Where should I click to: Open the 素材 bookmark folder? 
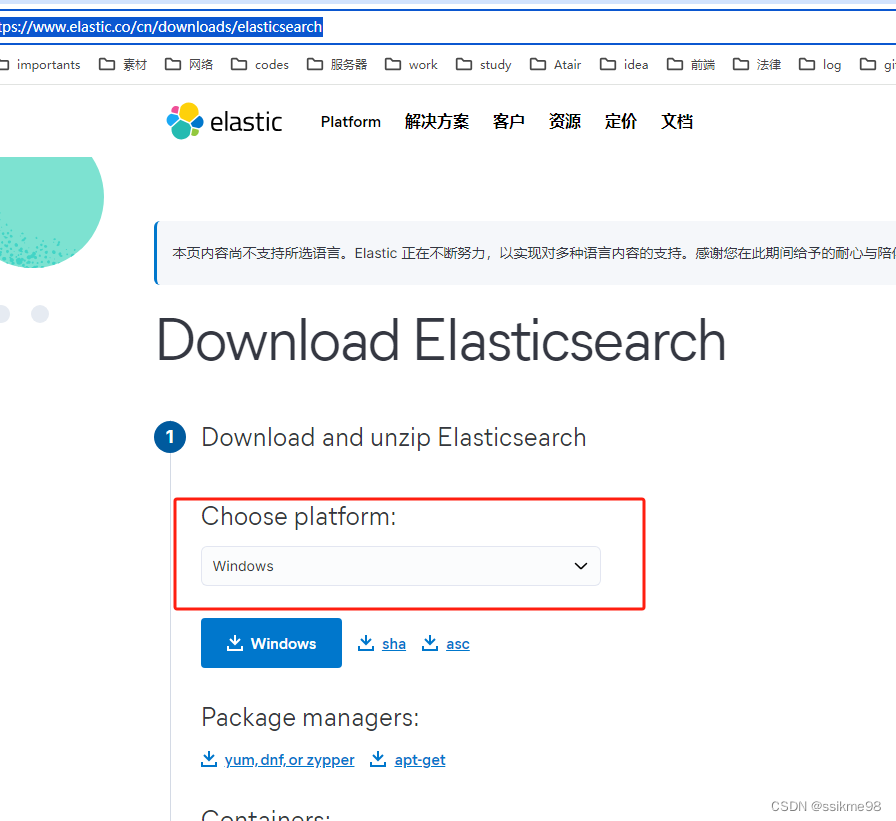pos(123,65)
